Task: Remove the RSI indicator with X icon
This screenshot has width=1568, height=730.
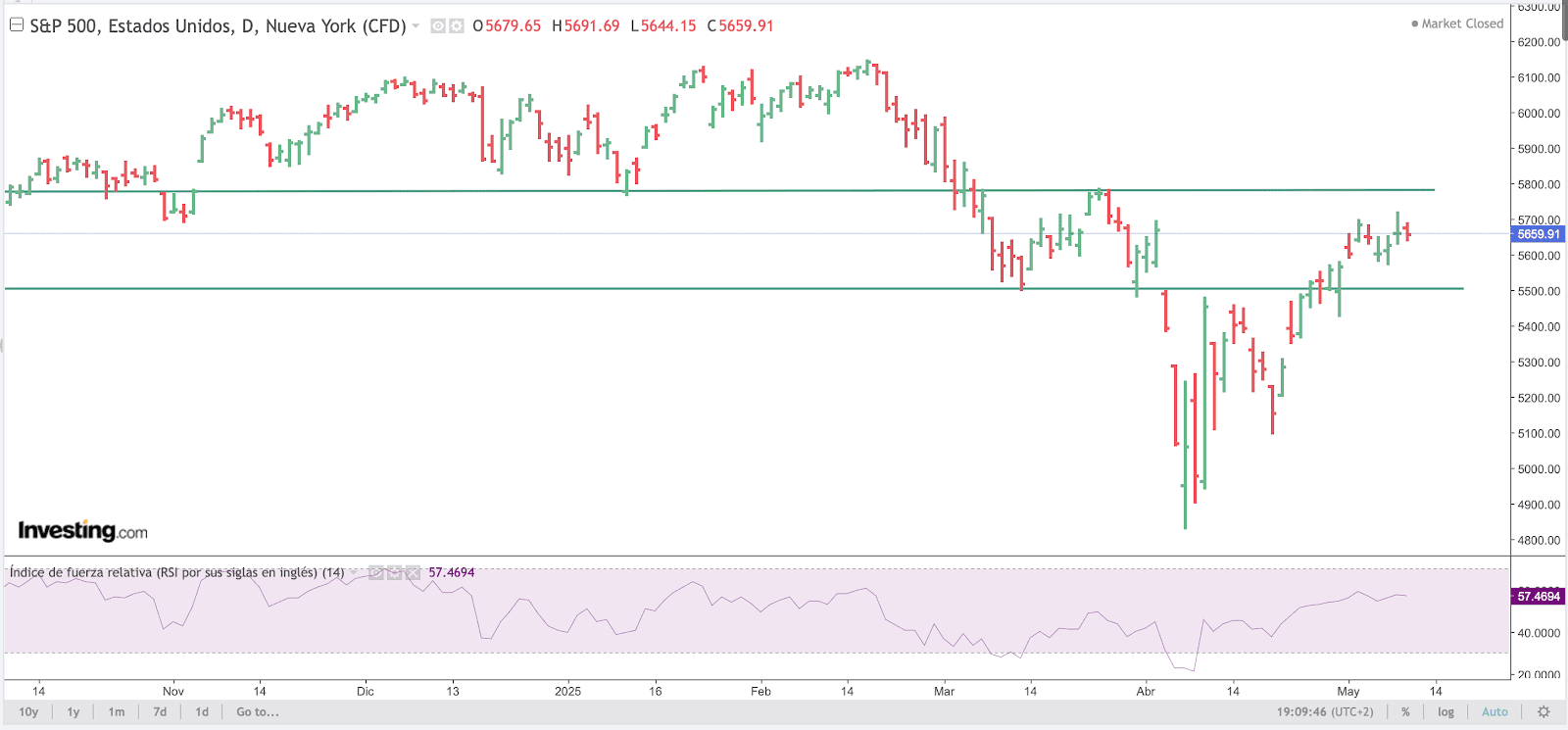Action: [x=413, y=572]
